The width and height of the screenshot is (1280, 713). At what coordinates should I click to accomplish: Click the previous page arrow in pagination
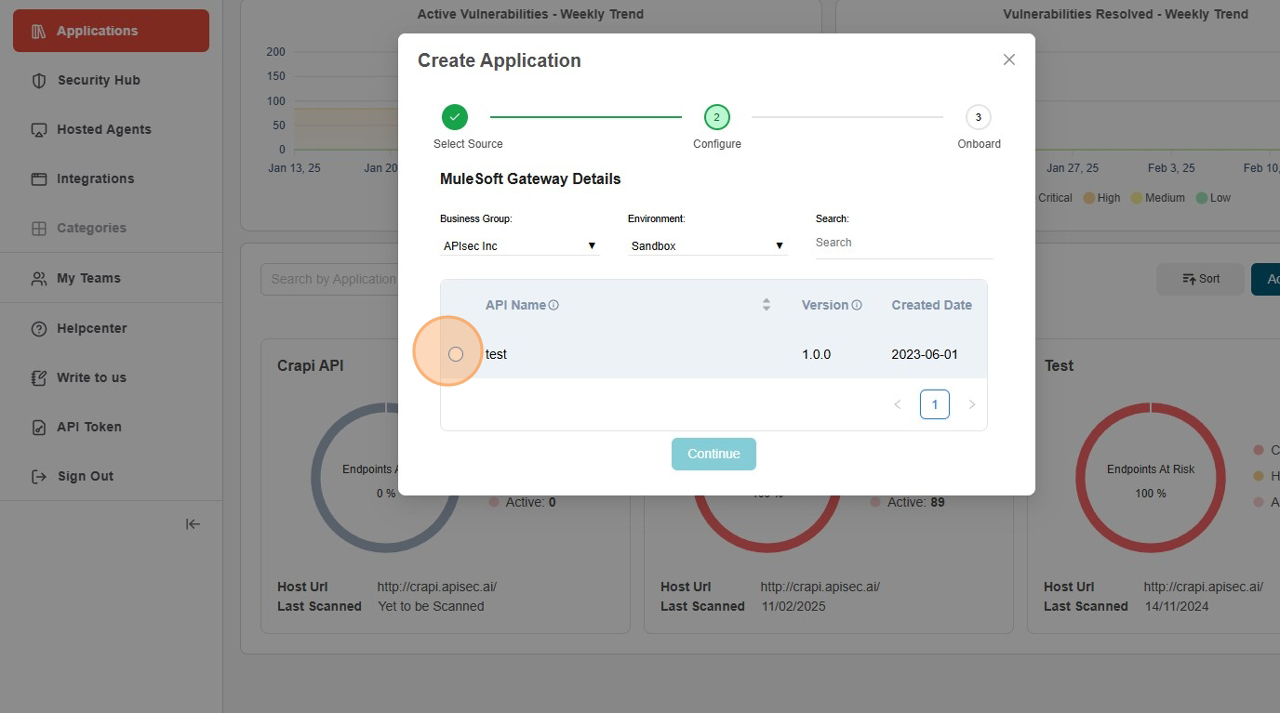pos(897,404)
